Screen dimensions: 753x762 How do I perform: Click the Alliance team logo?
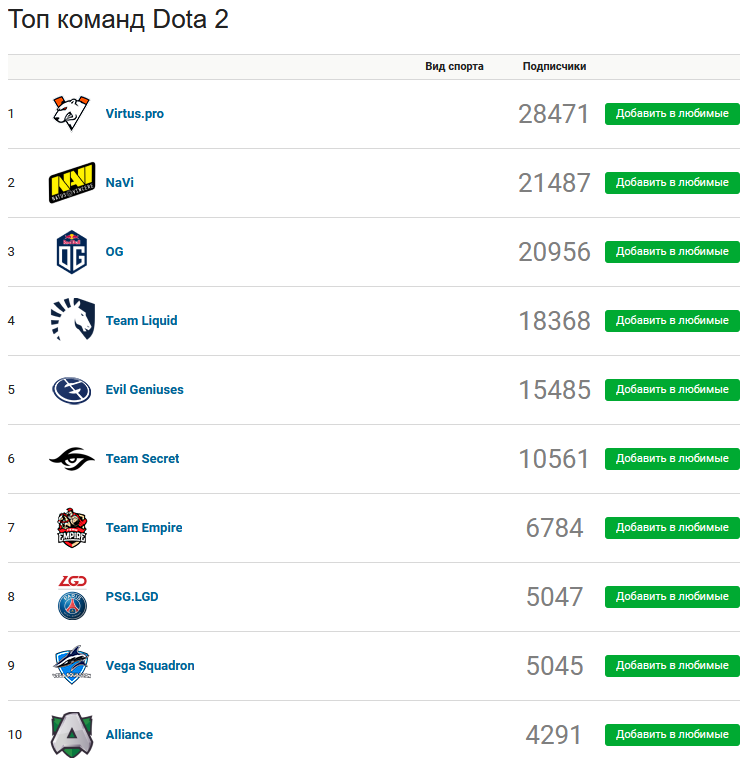[x=72, y=735]
